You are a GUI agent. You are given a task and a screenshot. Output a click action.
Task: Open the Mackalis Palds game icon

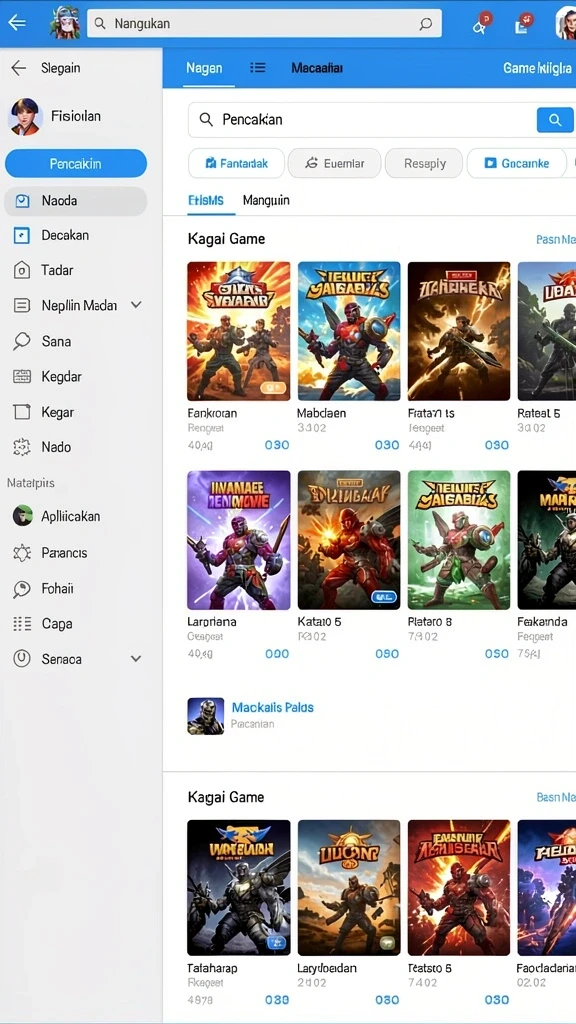206,716
